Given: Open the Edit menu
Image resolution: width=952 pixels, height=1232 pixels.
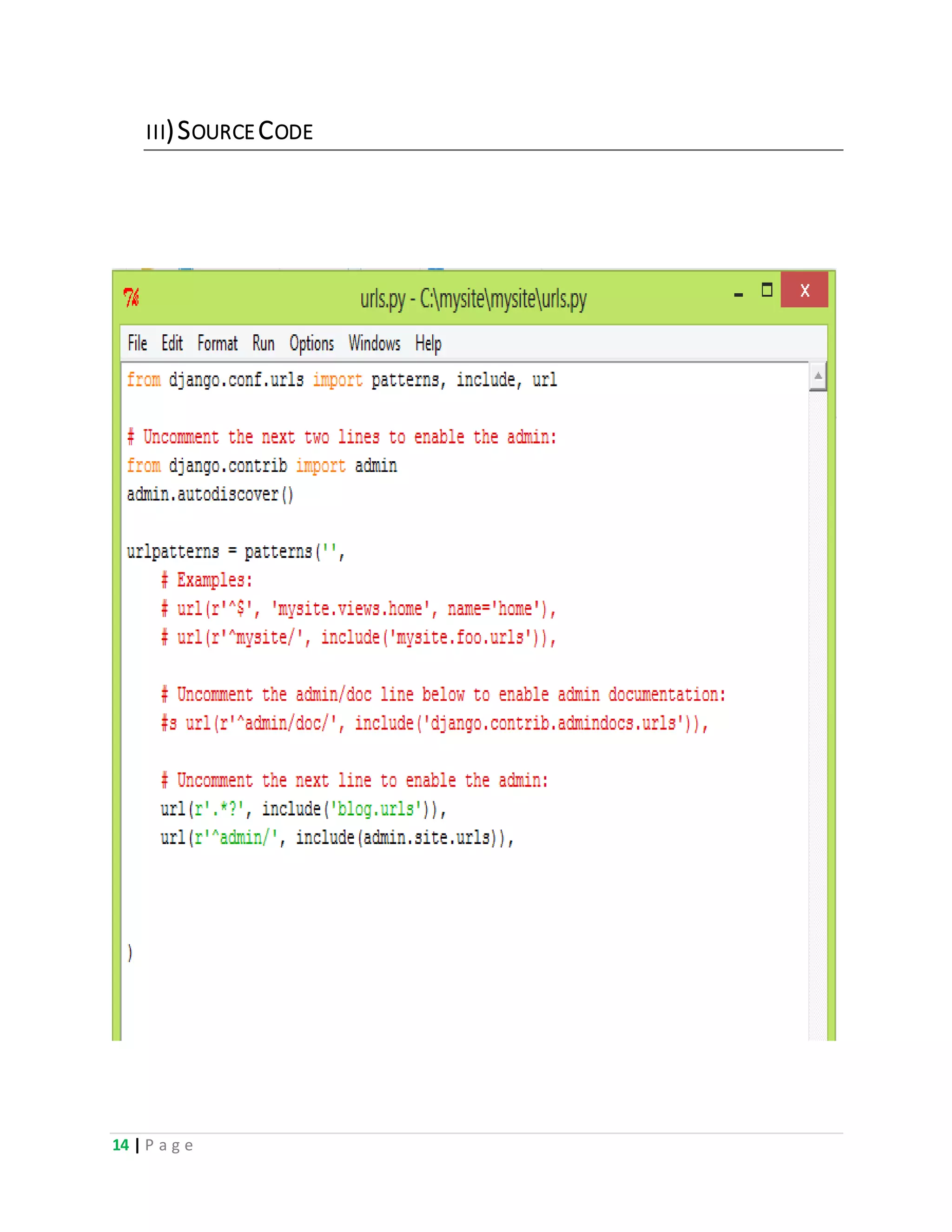Looking at the screenshot, I should click(172, 343).
